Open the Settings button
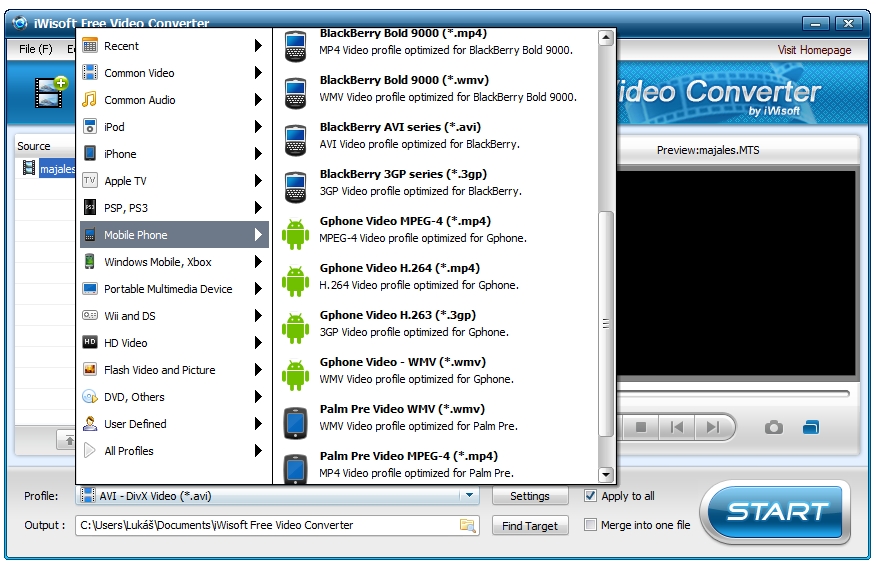The width and height of the screenshot is (876, 566). pos(530,496)
